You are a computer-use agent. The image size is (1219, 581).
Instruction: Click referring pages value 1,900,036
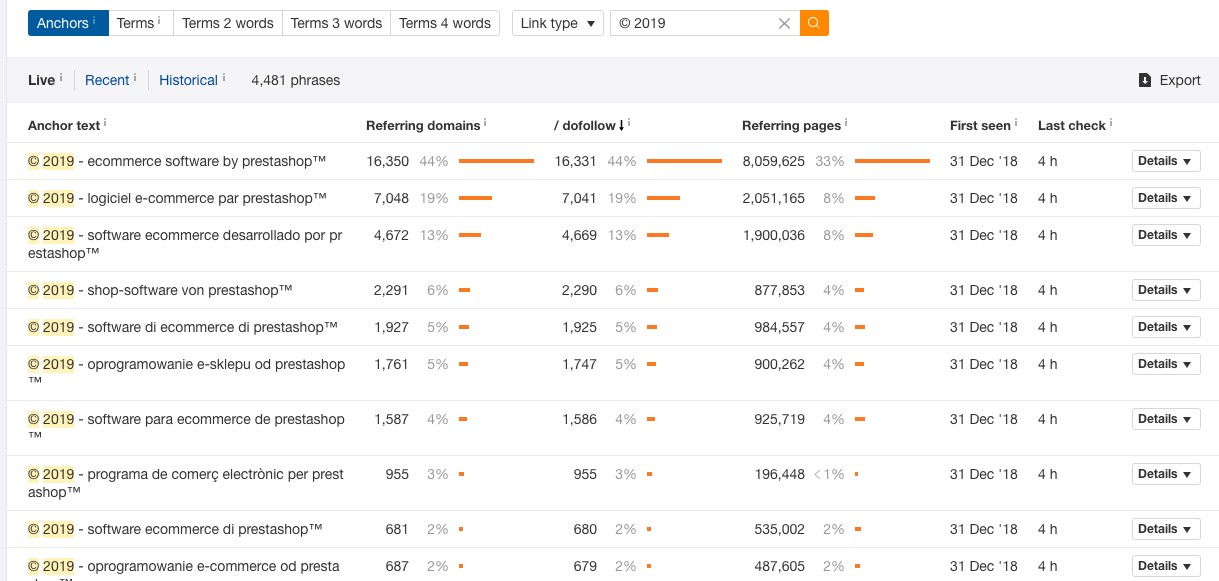click(x=774, y=235)
